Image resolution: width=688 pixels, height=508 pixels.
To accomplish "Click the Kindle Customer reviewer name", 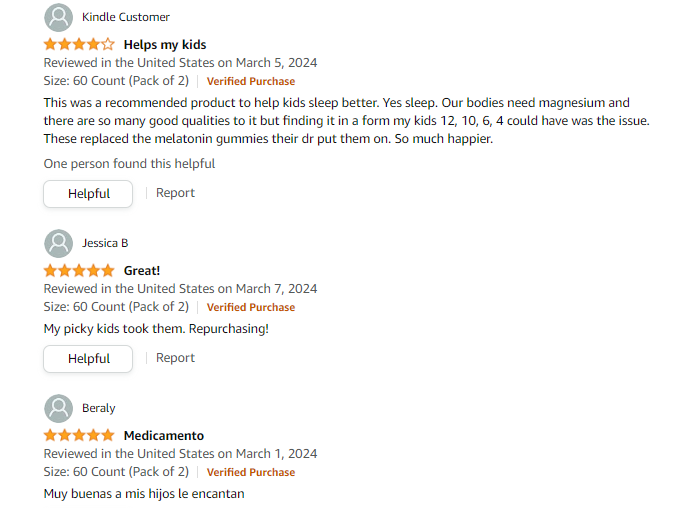I will tap(126, 17).
